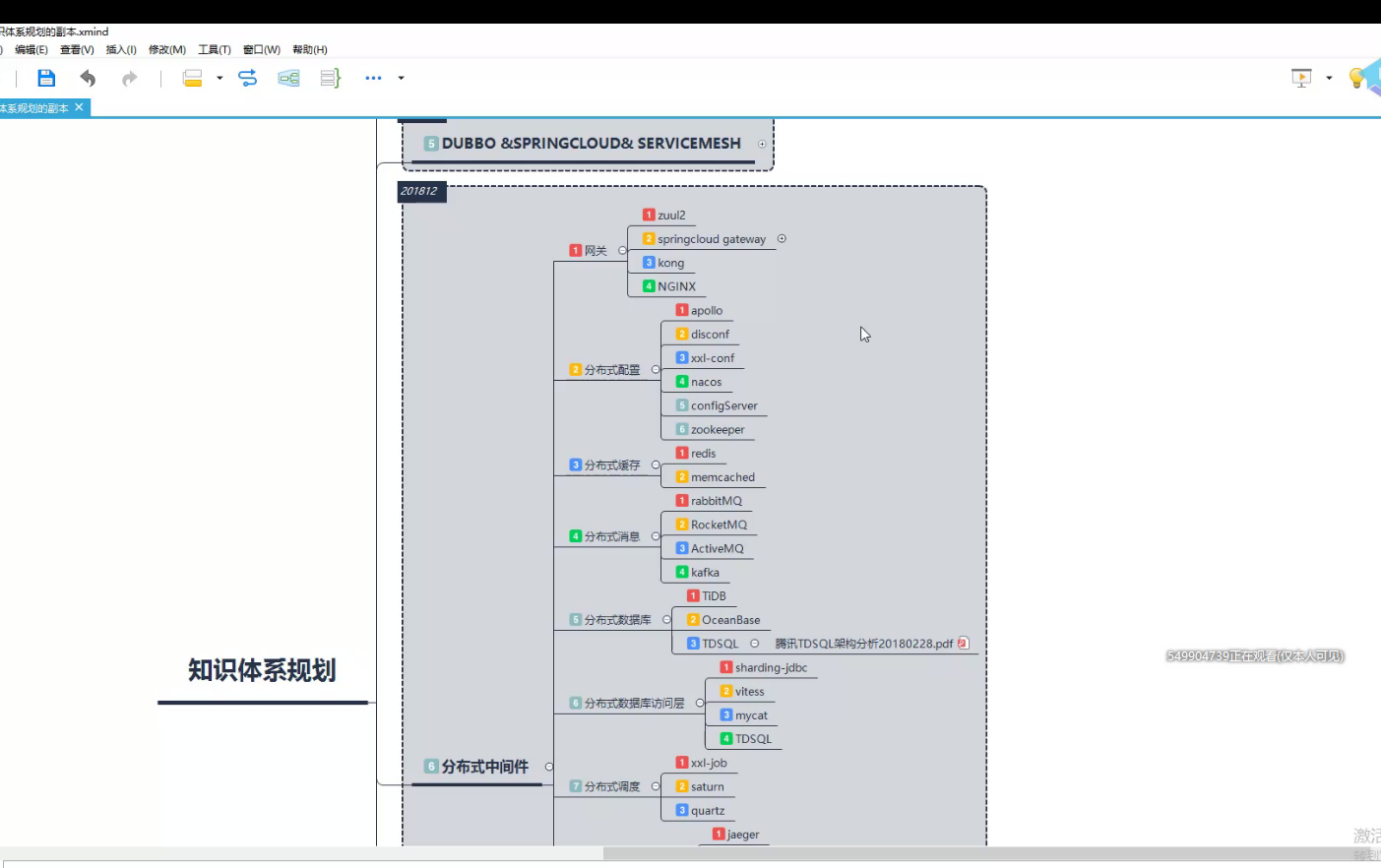Open the 工具(T) menu
Viewport: 1381px width, 868px height.
[x=214, y=50]
